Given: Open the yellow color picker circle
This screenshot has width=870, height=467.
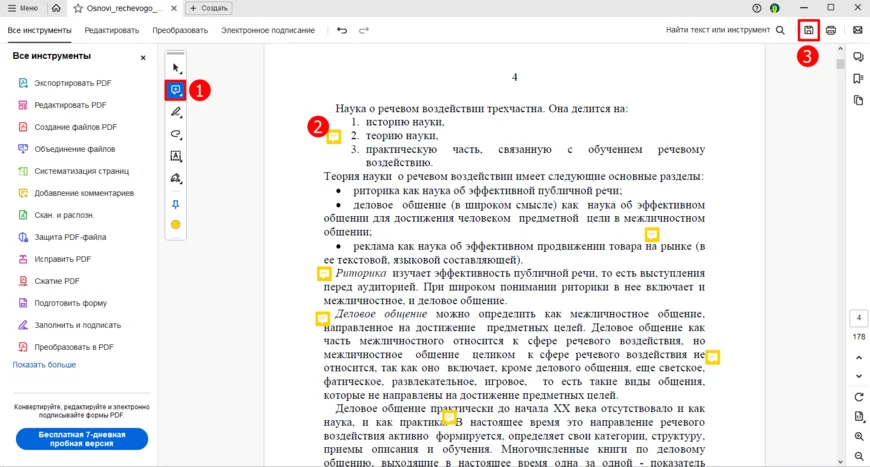Looking at the screenshot, I should (176, 225).
